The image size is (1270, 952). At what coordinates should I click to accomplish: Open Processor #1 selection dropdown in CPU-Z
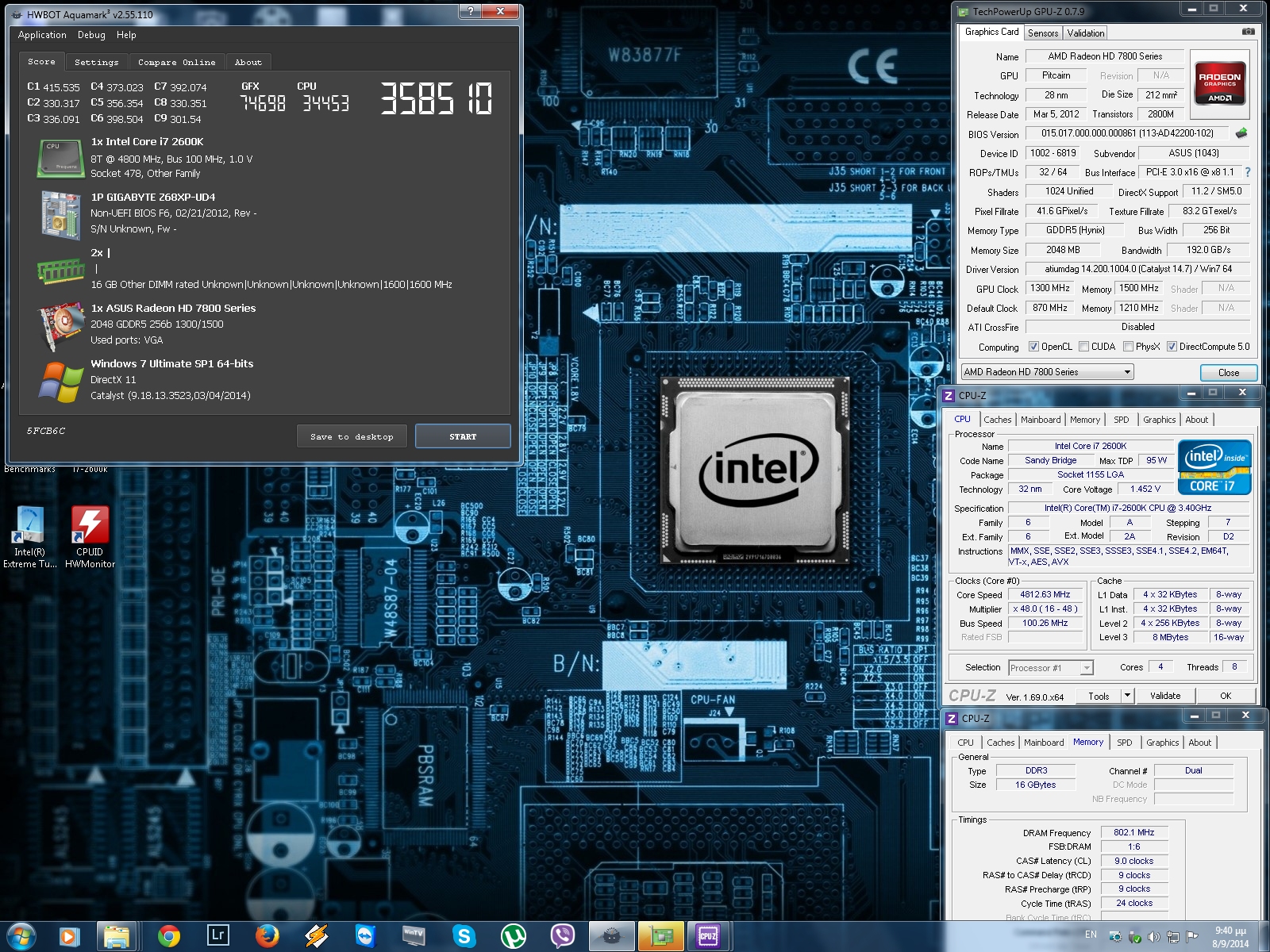pyautogui.click(x=1051, y=668)
